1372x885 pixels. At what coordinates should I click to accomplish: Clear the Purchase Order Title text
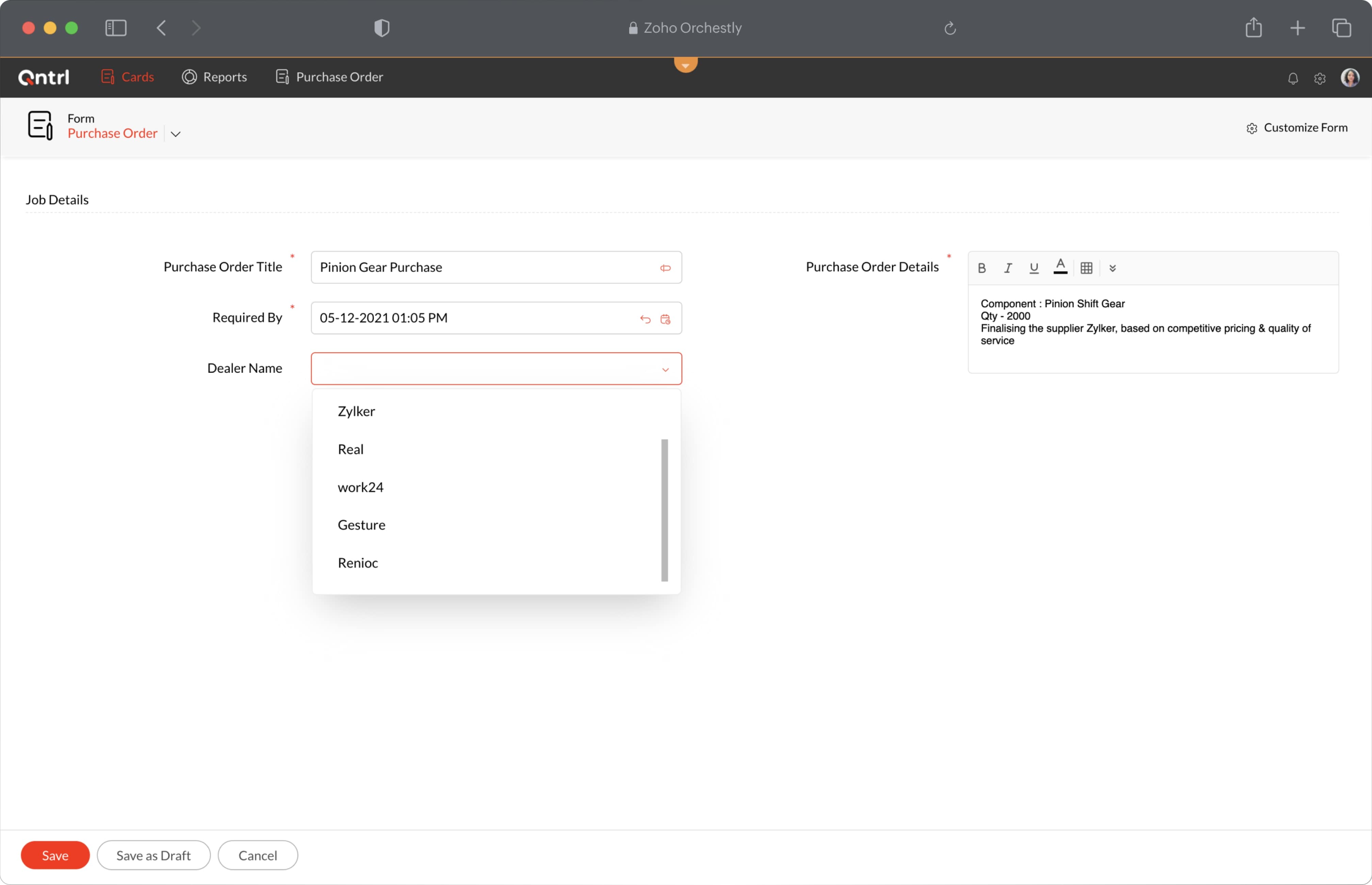coord(665,268)
